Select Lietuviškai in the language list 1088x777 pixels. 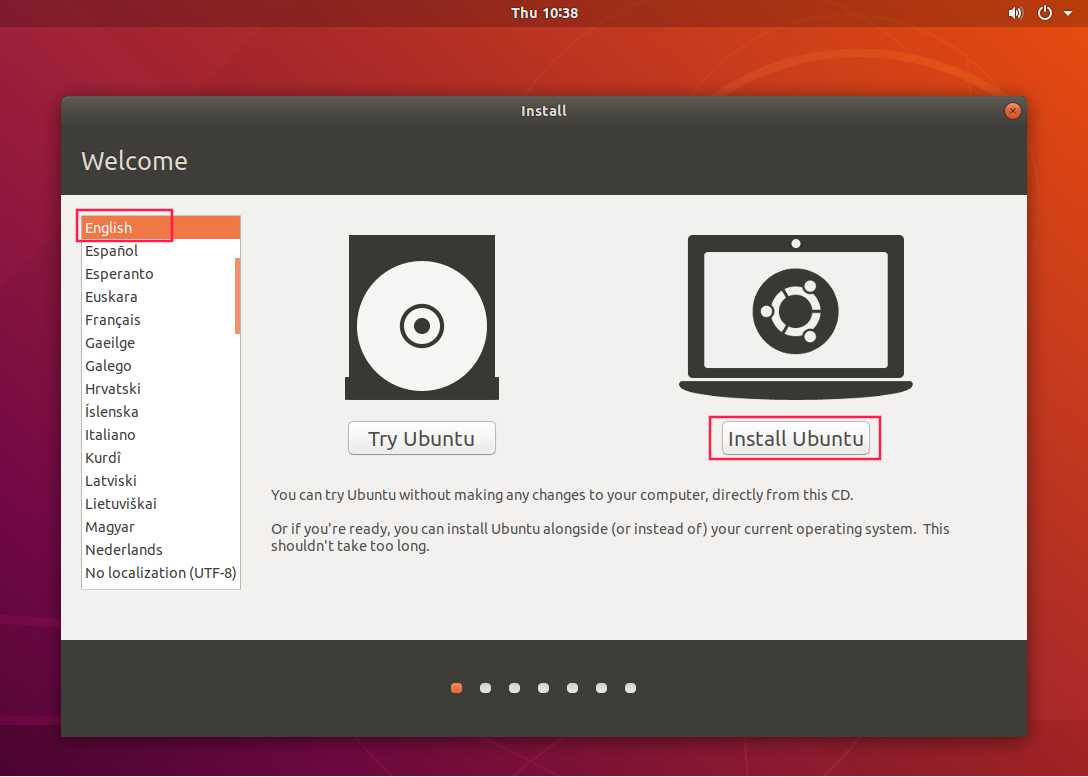(x=159, y=503)
